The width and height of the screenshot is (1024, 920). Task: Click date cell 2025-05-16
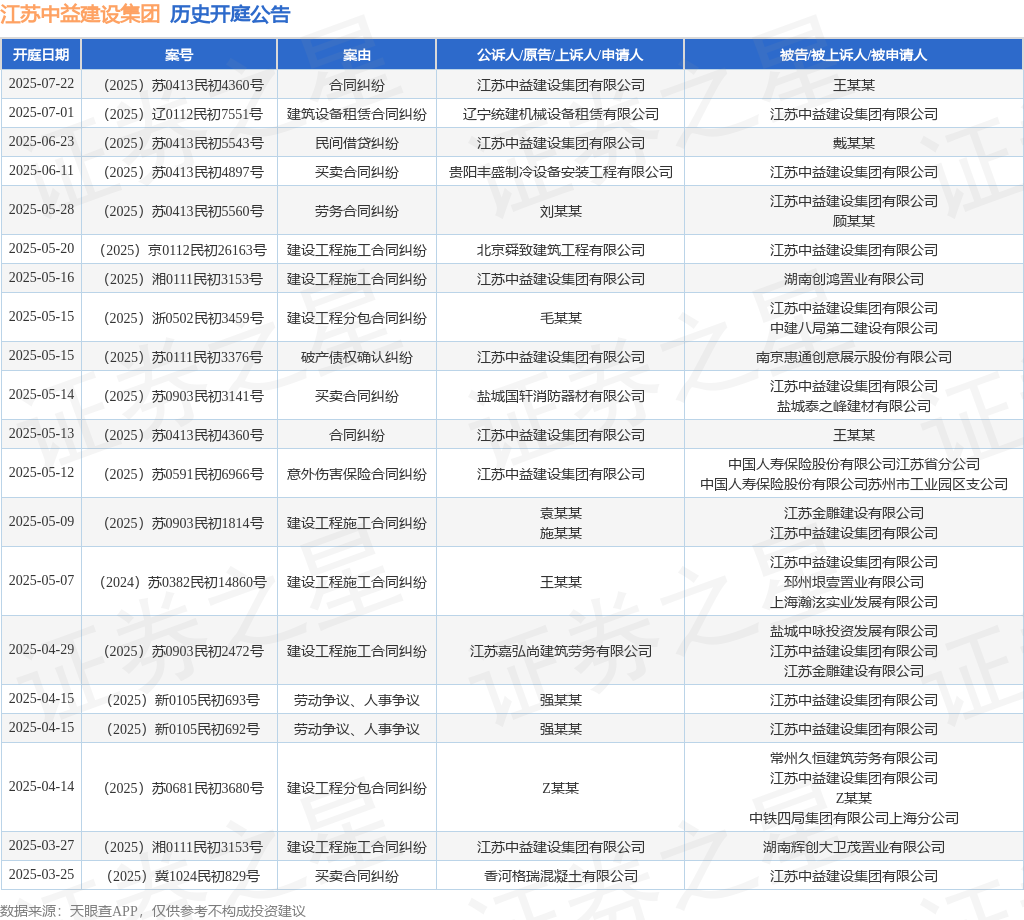pos(41,278)
